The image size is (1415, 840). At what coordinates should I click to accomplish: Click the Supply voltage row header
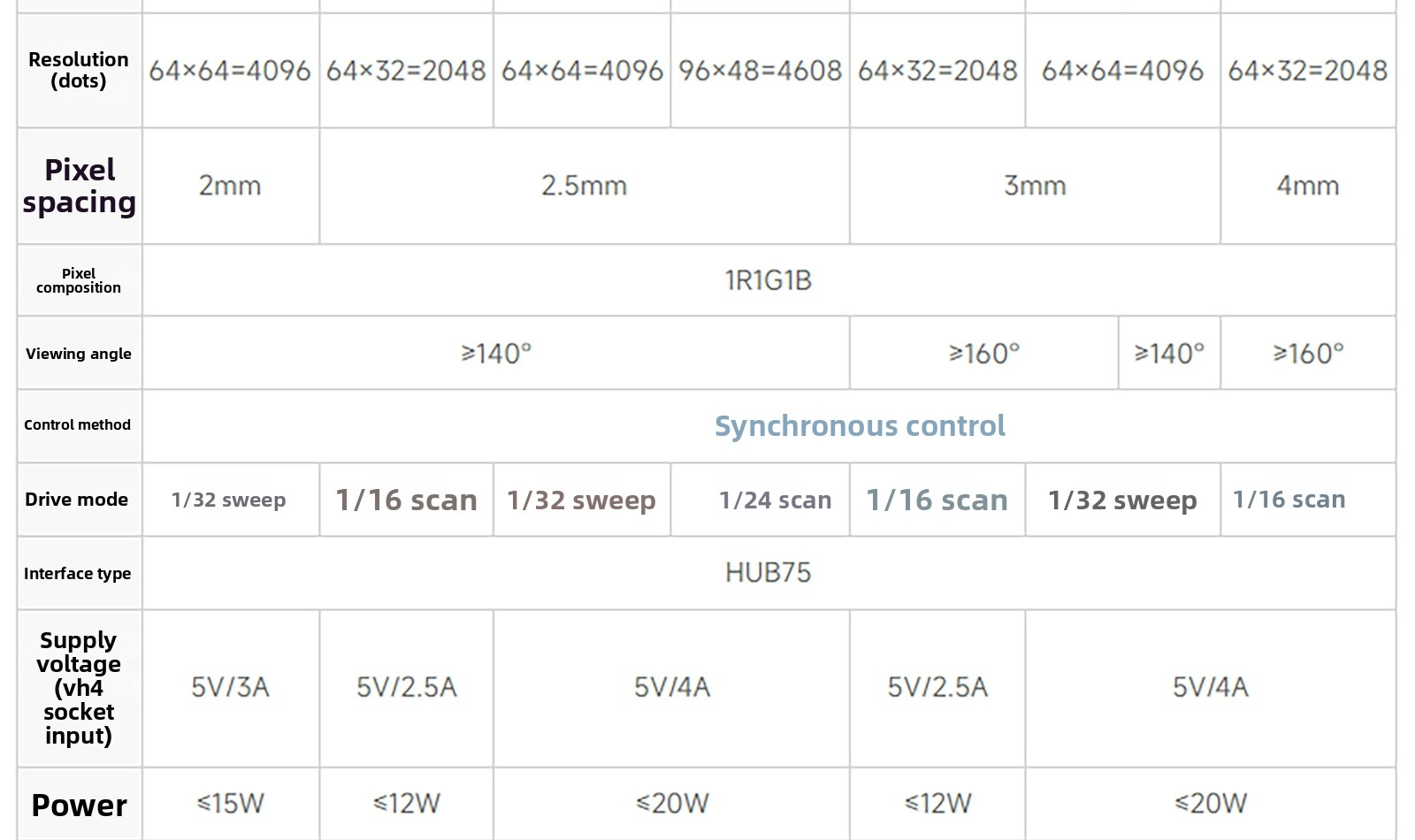(79, 687)
